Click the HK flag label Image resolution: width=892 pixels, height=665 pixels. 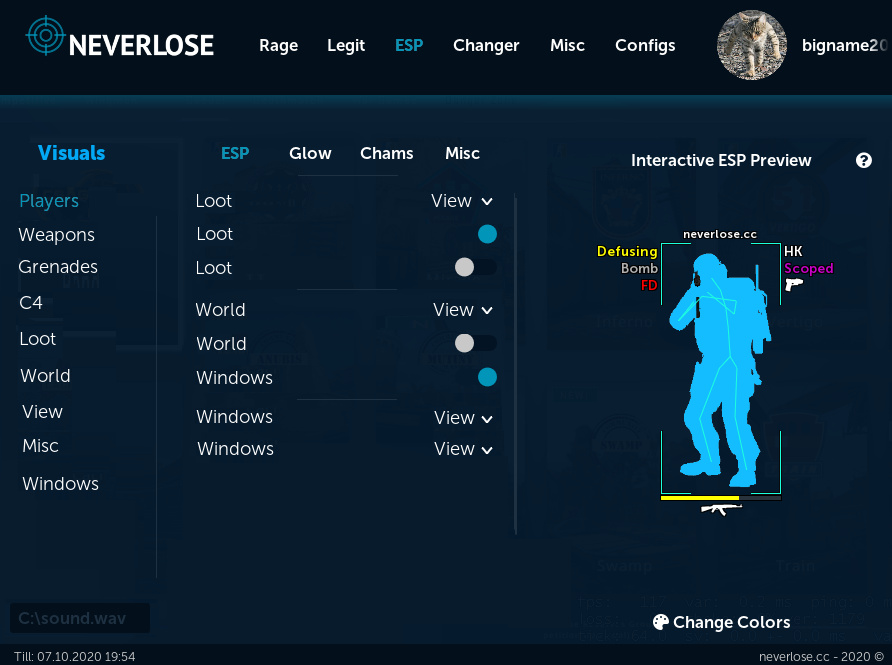793,251
